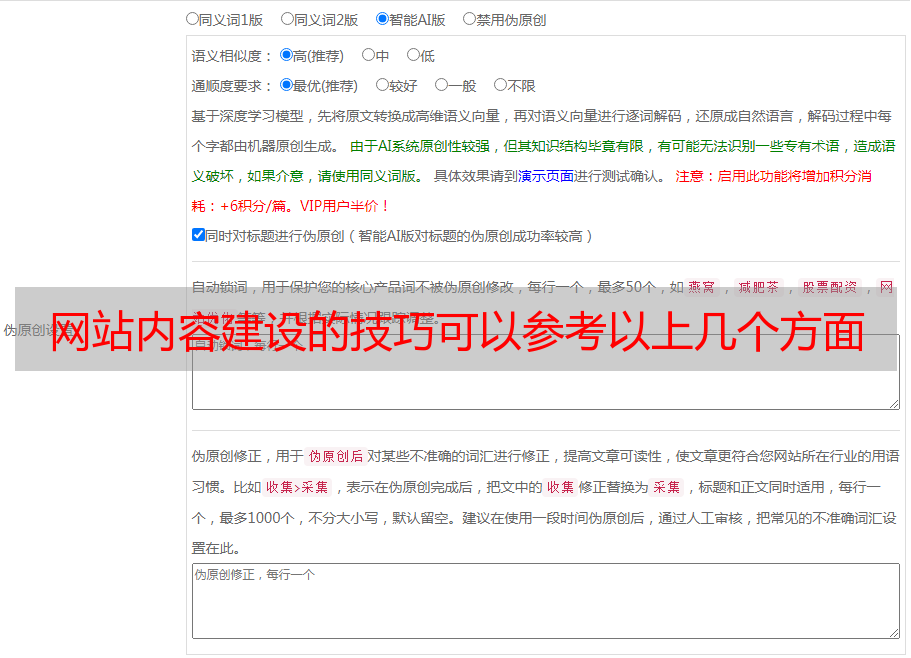This screenshot has width=911, height=658.
Task: Click the 减肥茶 example keyword tag
Action: (x=758, y=287)
